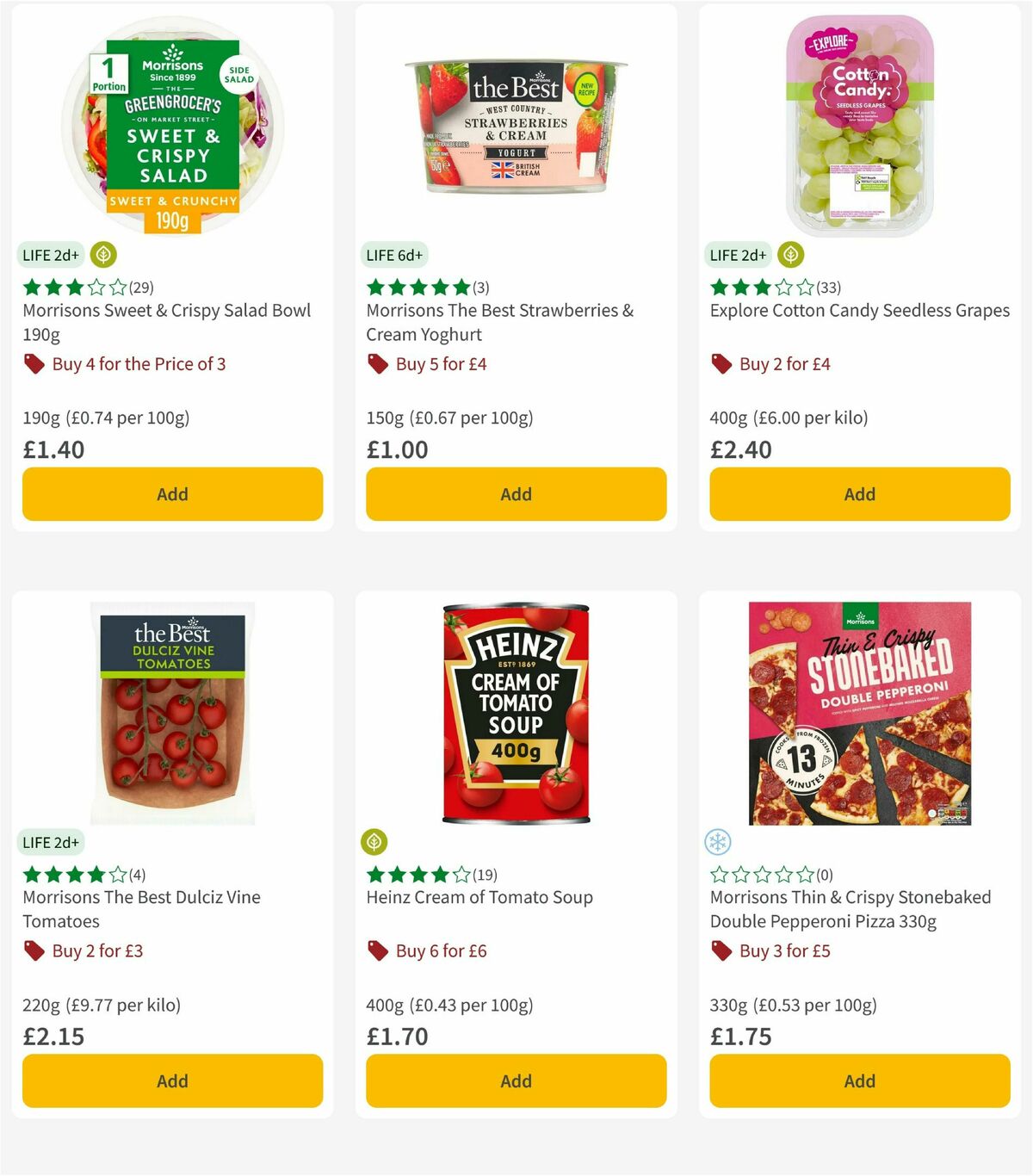Click the Cotton Candy grapes product image
Screen dimensions: 1033x1176
[x=858, y=125]
